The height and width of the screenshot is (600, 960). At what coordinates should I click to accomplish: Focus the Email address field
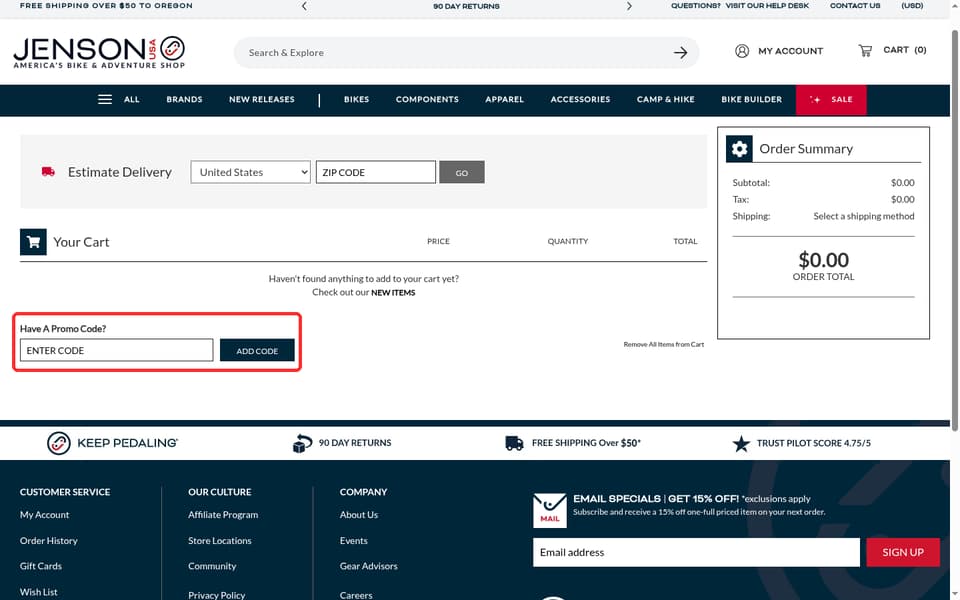click(x=696, y=552)
